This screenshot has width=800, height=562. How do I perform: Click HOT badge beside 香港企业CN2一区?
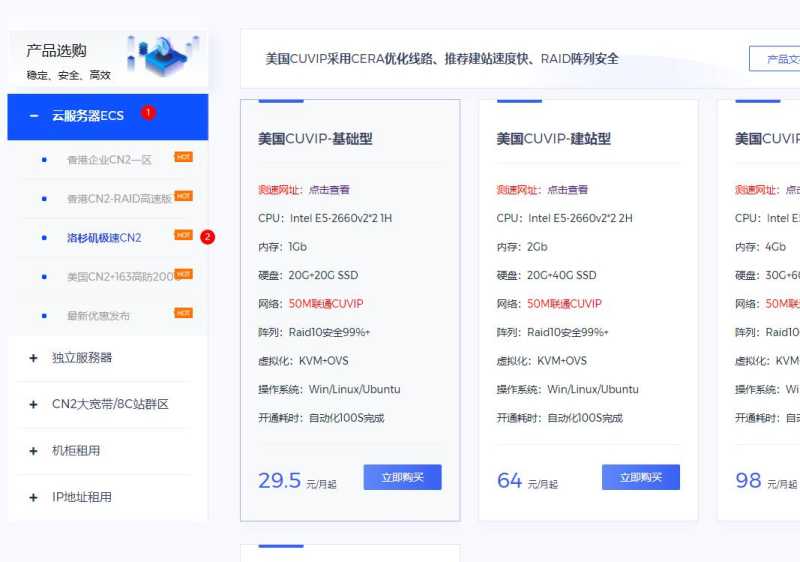point(184,157)
